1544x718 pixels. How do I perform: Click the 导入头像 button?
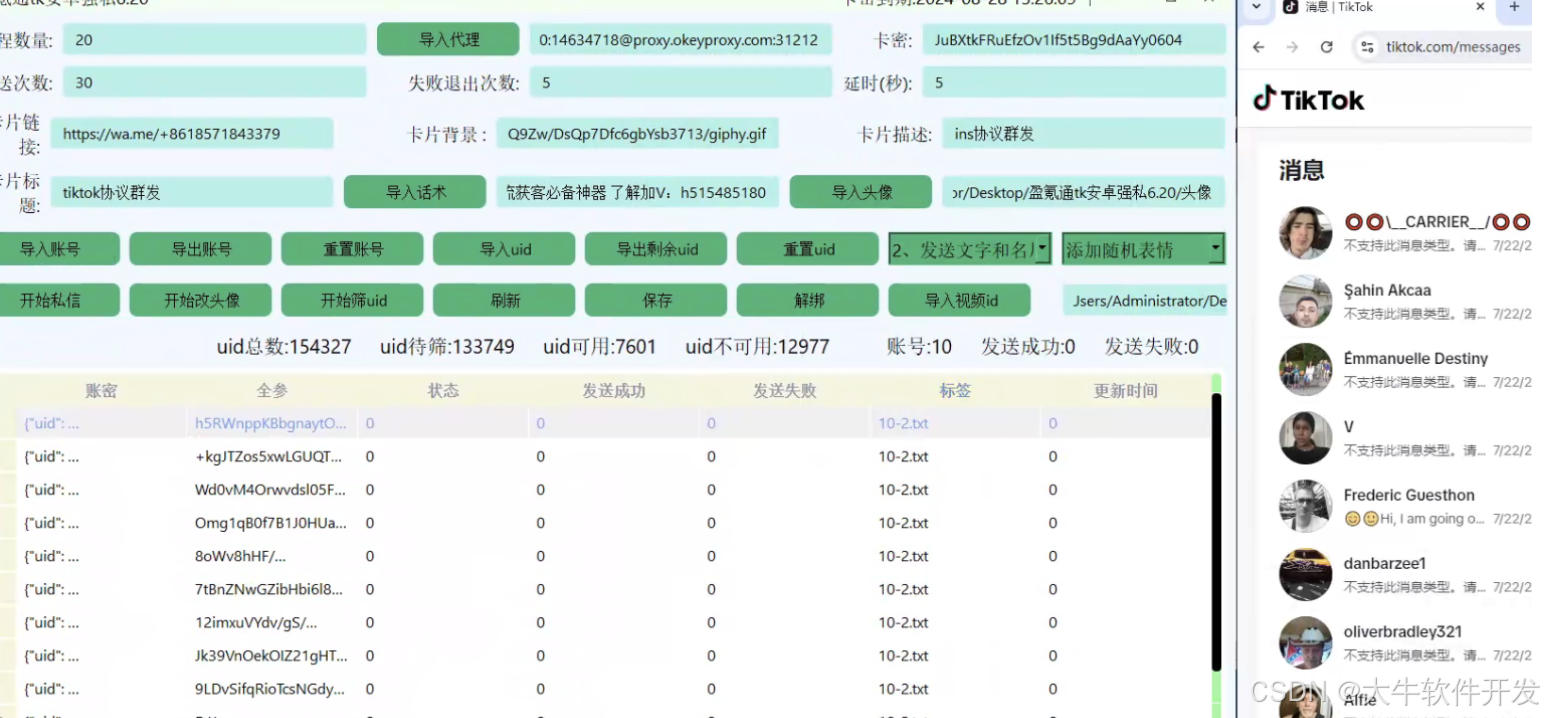pyautogui.click(x=861, y=192)
